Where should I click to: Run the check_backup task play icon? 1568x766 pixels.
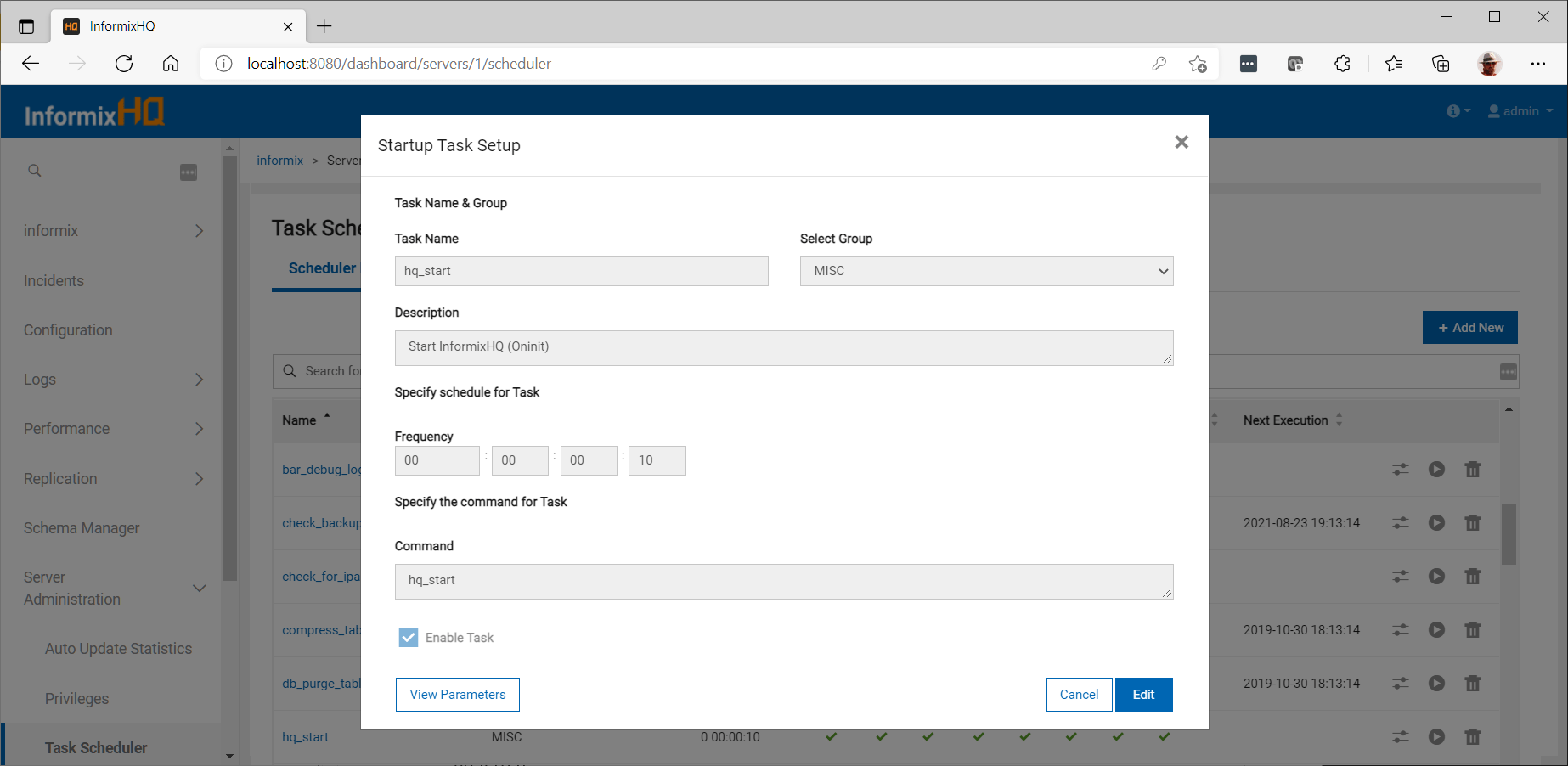pos(1436,523)
